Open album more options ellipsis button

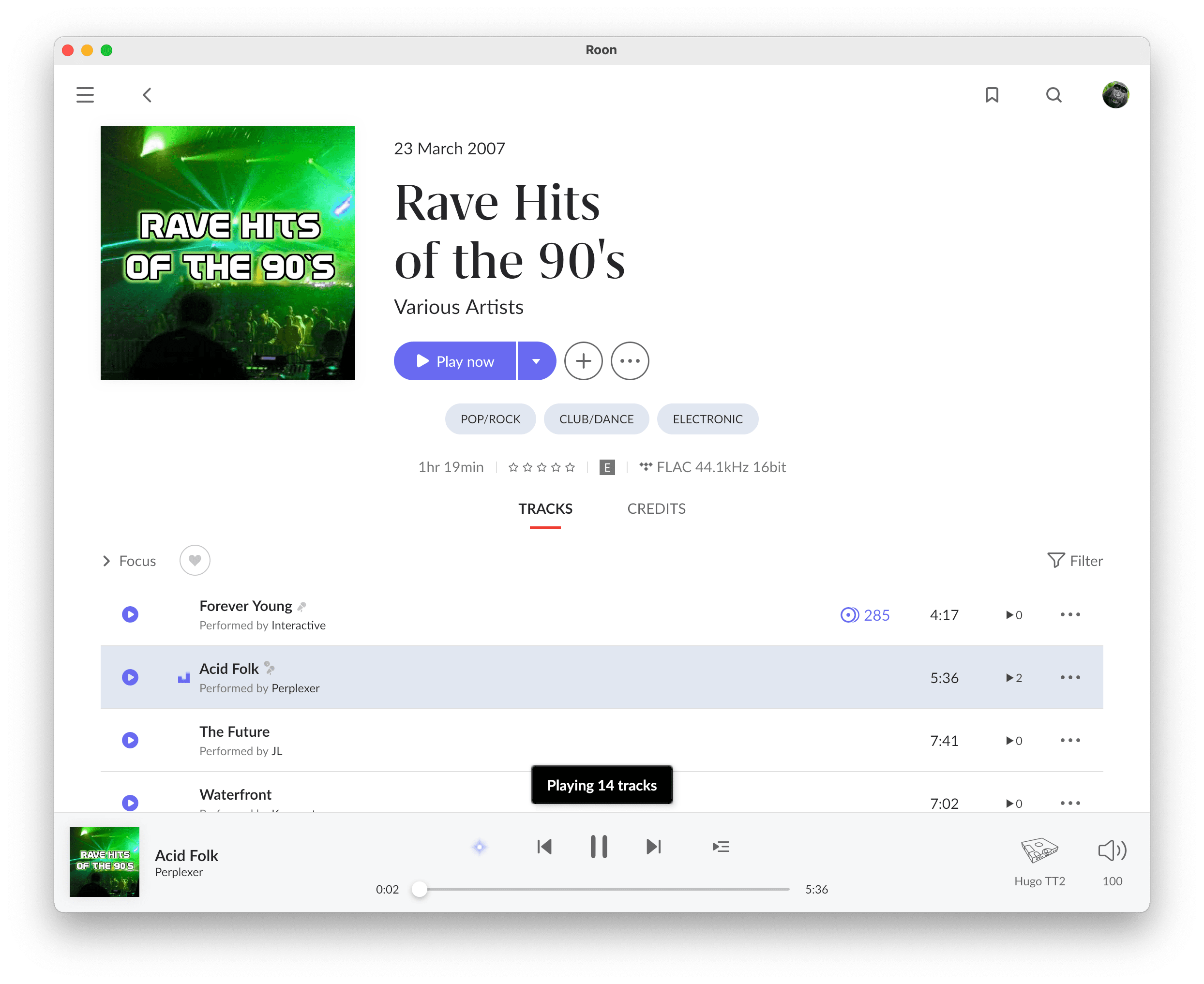[630, 361]
